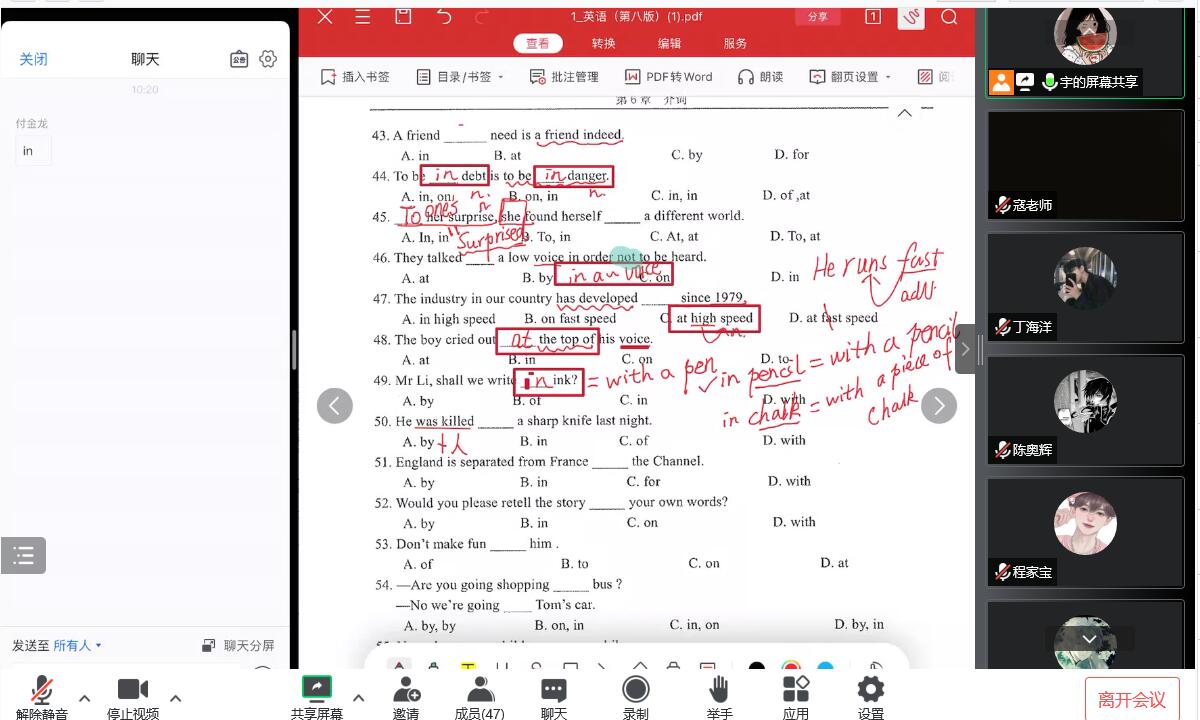Switch to the 服务 tab
The width and height of the screenshot is (1200, 720).
[x=735, y=43]
